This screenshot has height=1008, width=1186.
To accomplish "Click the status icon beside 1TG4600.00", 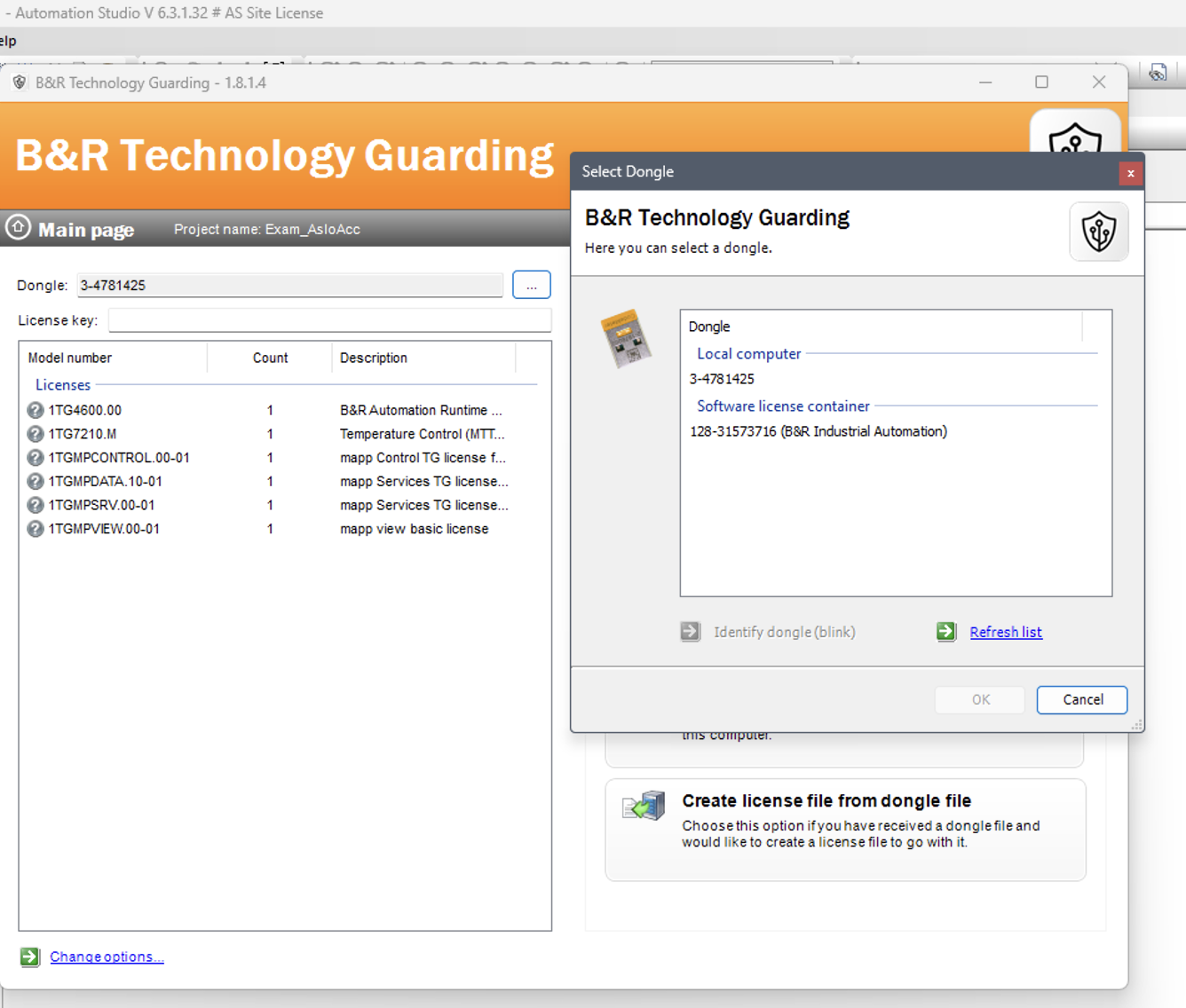I will click(36, 410).
